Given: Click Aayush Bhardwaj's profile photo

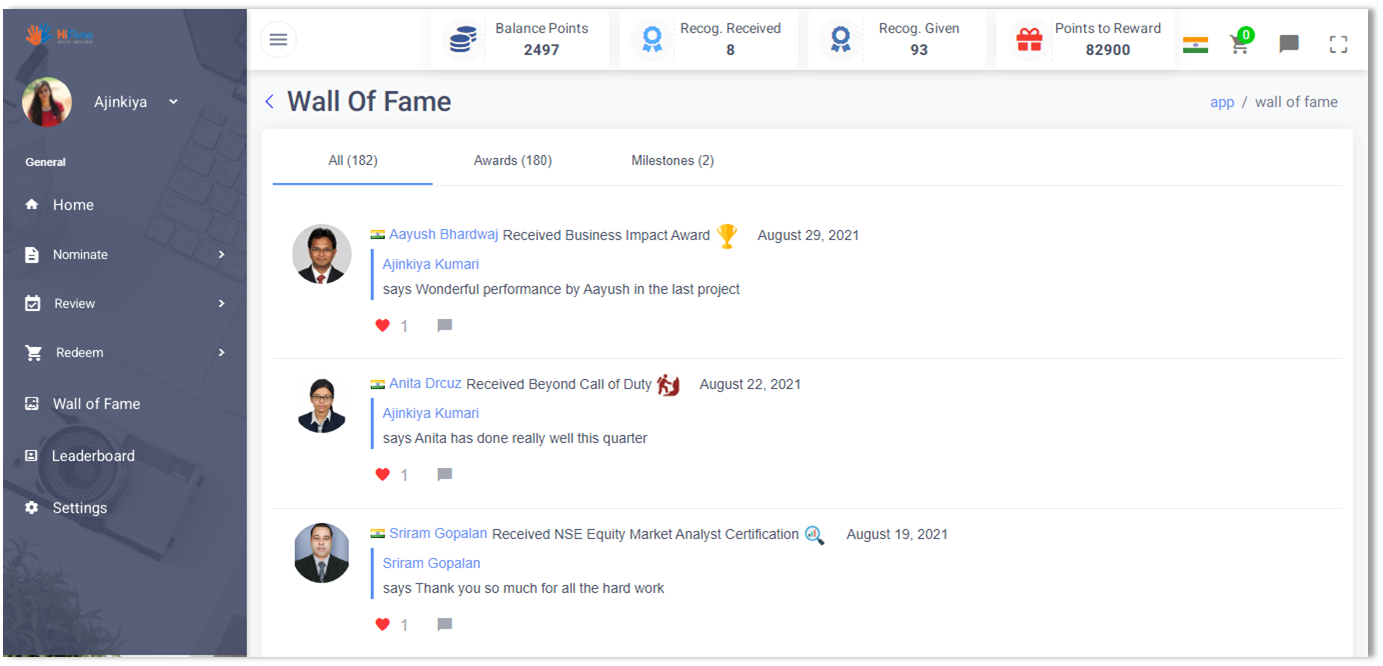Looking at the screenshot, I should pos(322,254).
